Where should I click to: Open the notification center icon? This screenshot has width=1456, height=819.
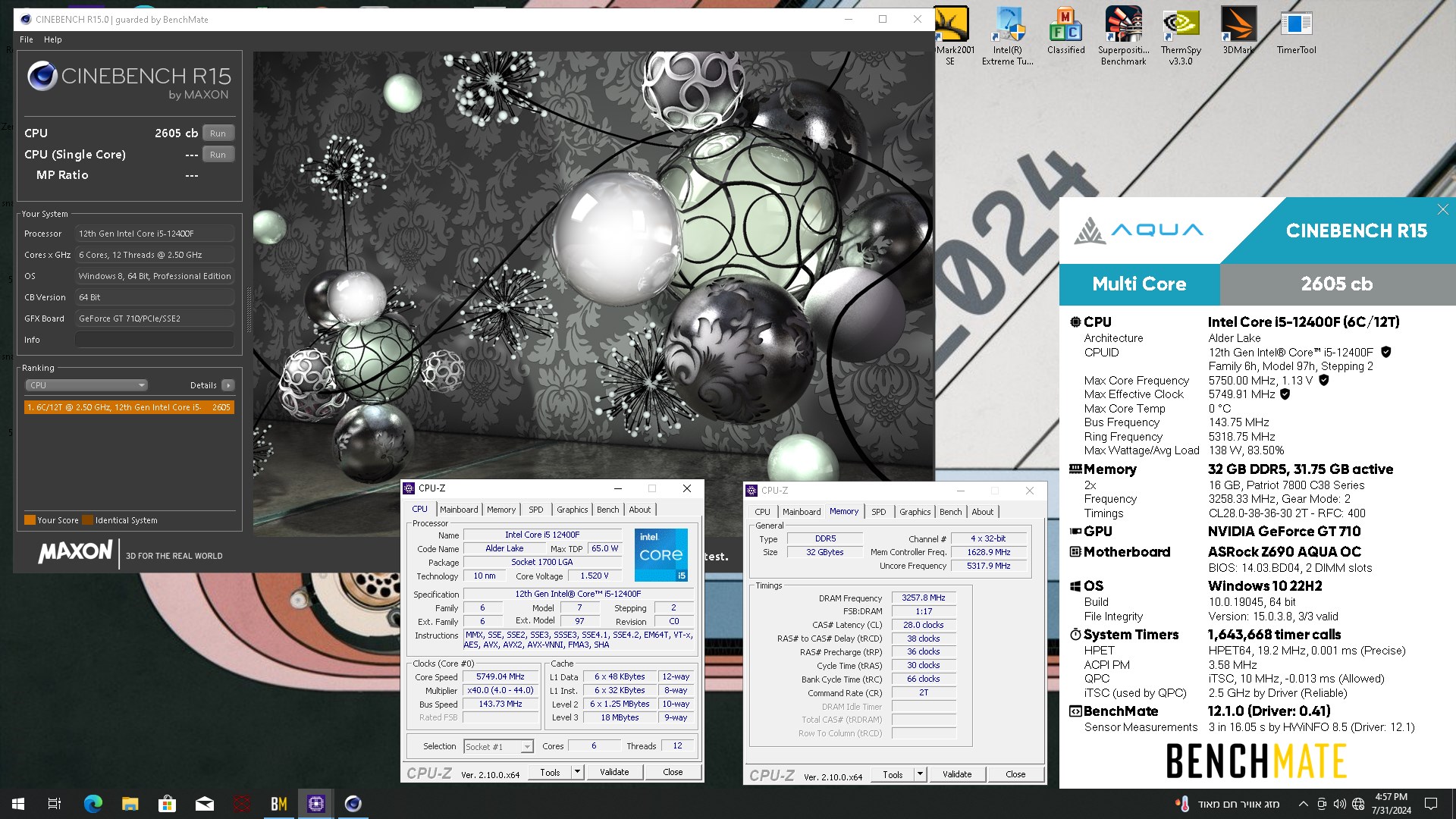(x=1431, y=804)
